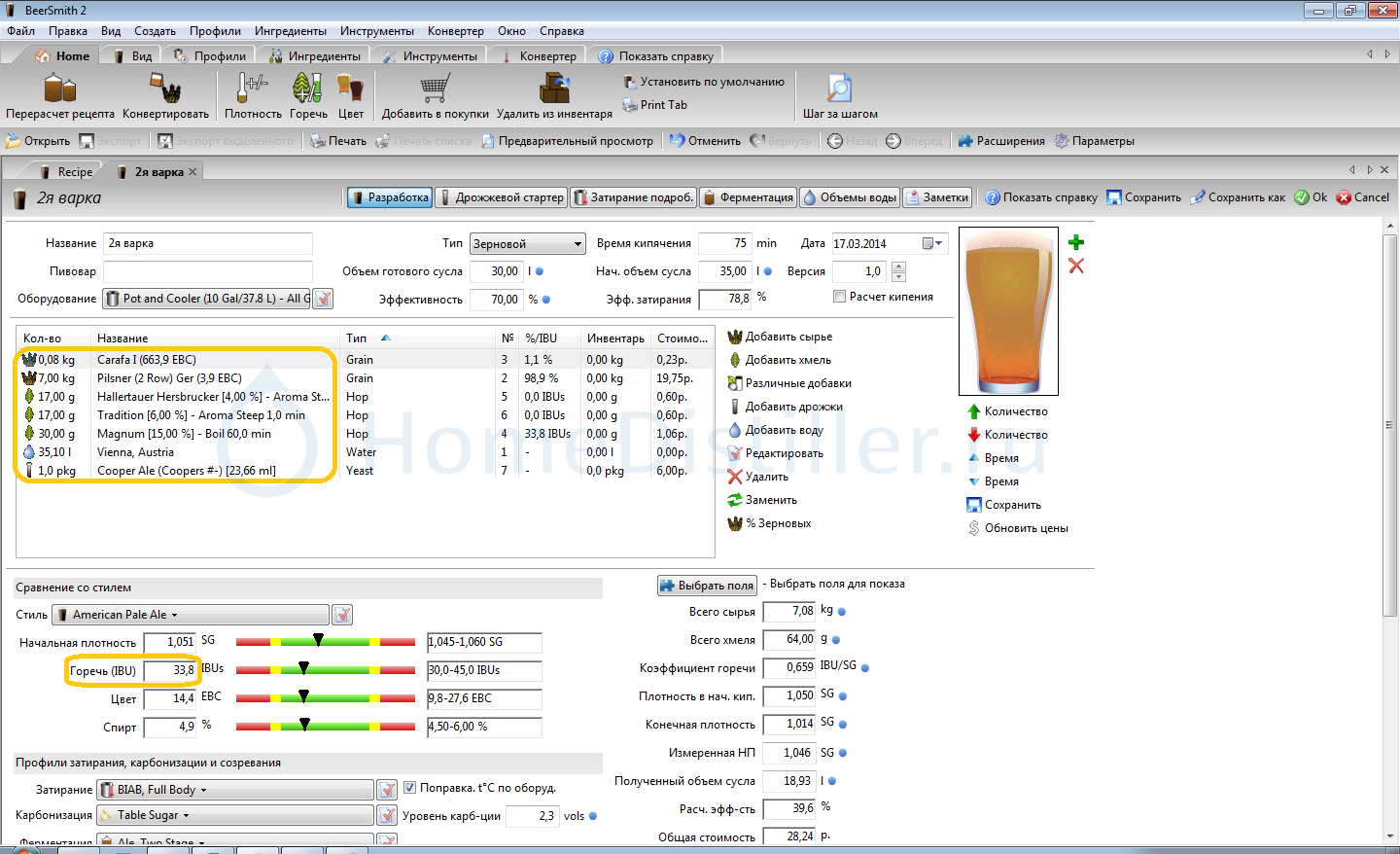1400x854 pixels.
Task: Open the Справка menu
Action: tap(562, 31)
